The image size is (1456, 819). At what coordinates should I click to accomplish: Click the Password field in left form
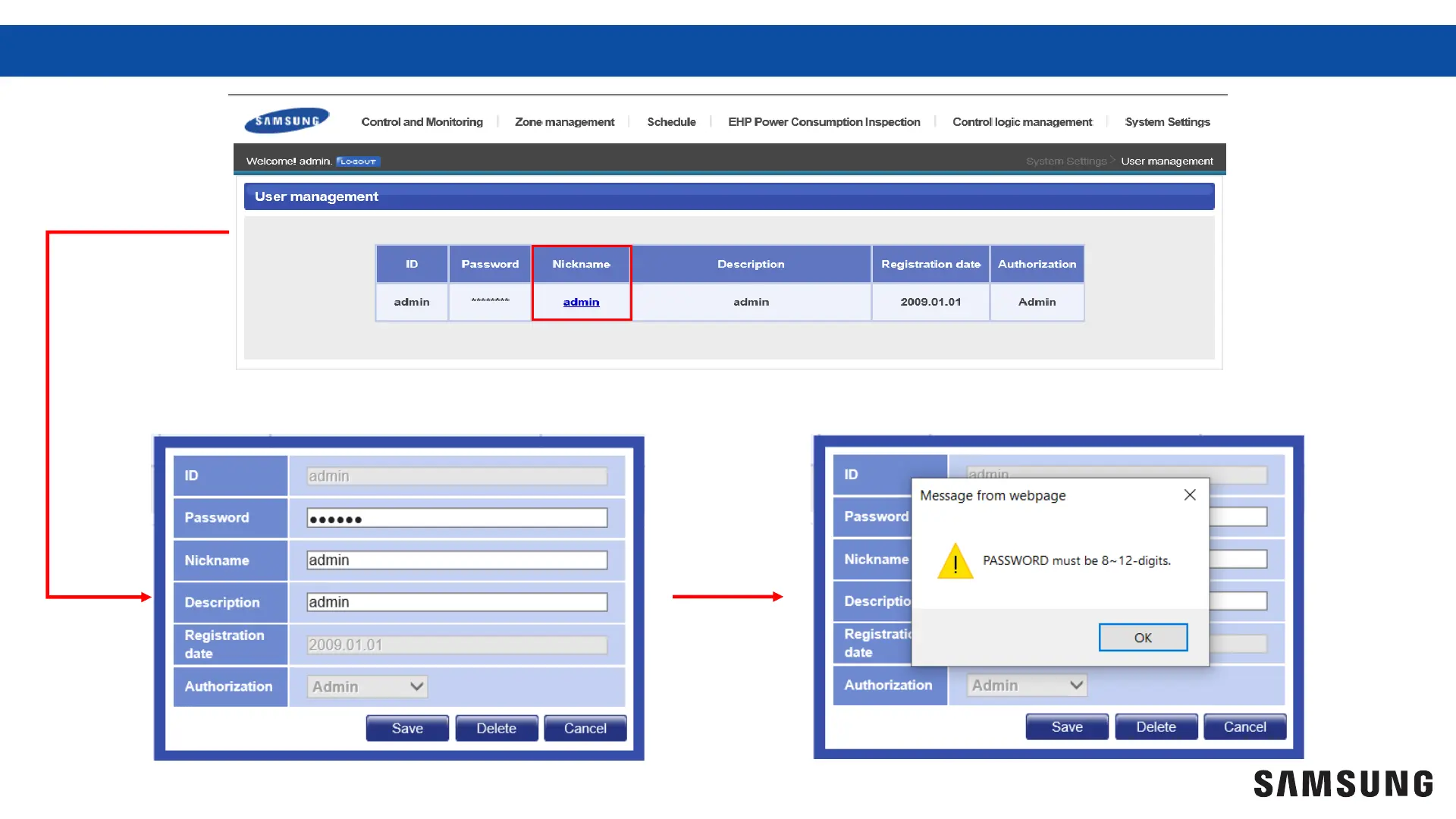457,519
